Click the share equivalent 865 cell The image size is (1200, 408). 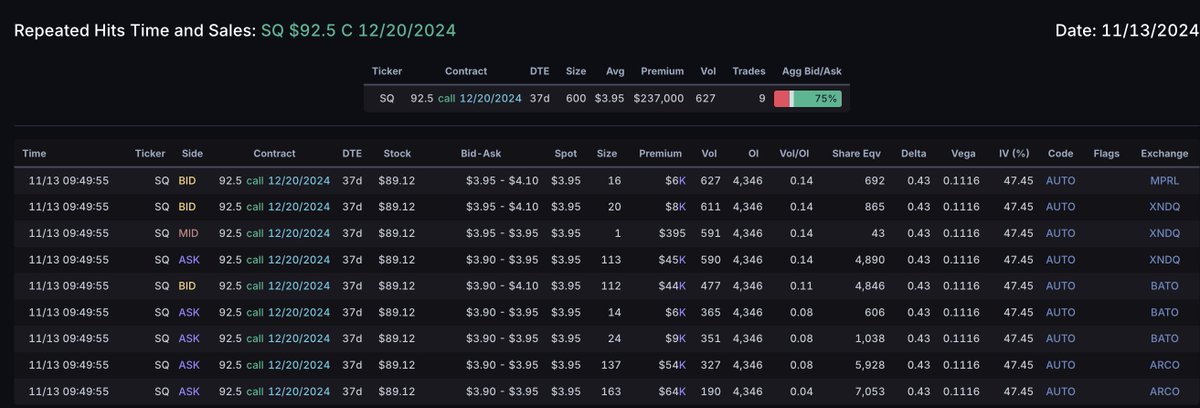pyautogui.click(x=873, y=207)
